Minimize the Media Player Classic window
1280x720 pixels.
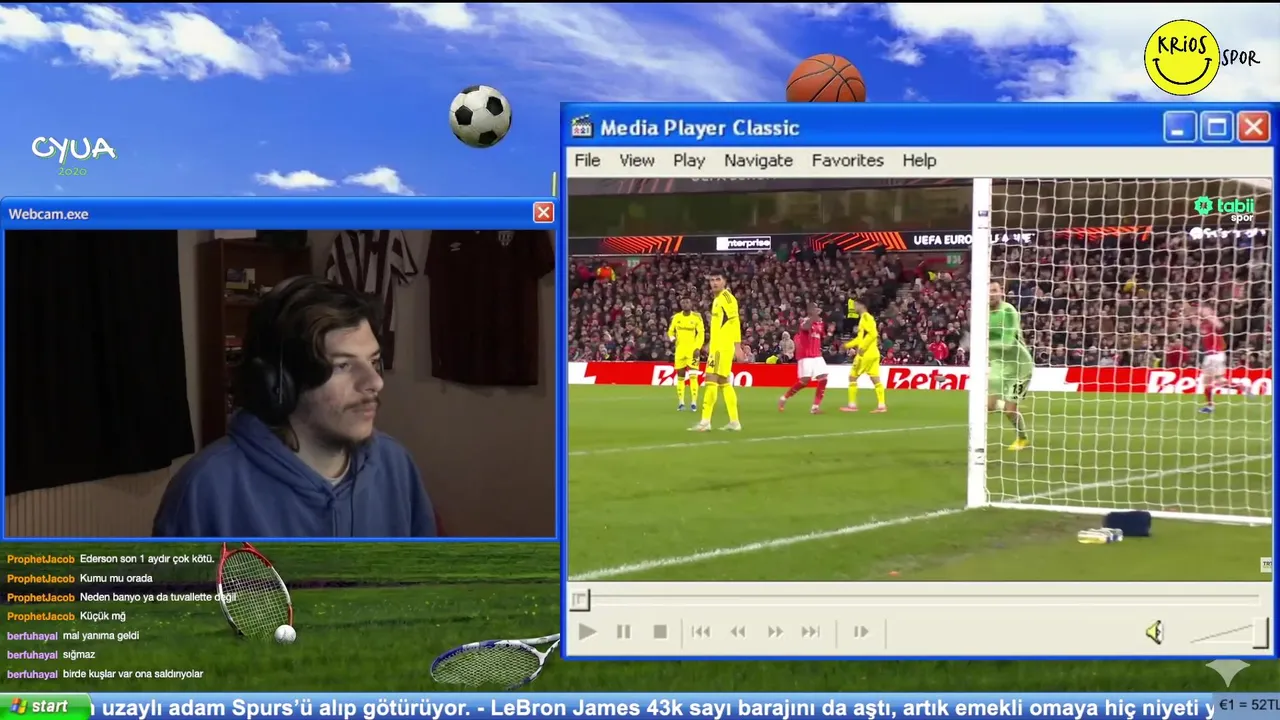click(1180, 127)
